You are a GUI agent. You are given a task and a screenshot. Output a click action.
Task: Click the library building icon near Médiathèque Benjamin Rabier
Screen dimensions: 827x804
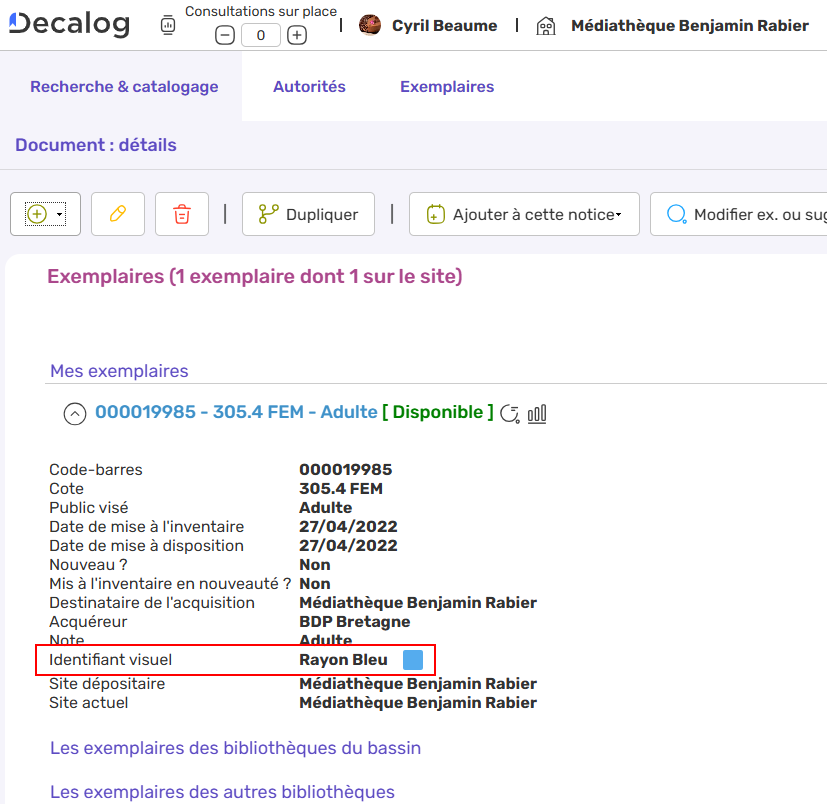(x=545, y=24)
